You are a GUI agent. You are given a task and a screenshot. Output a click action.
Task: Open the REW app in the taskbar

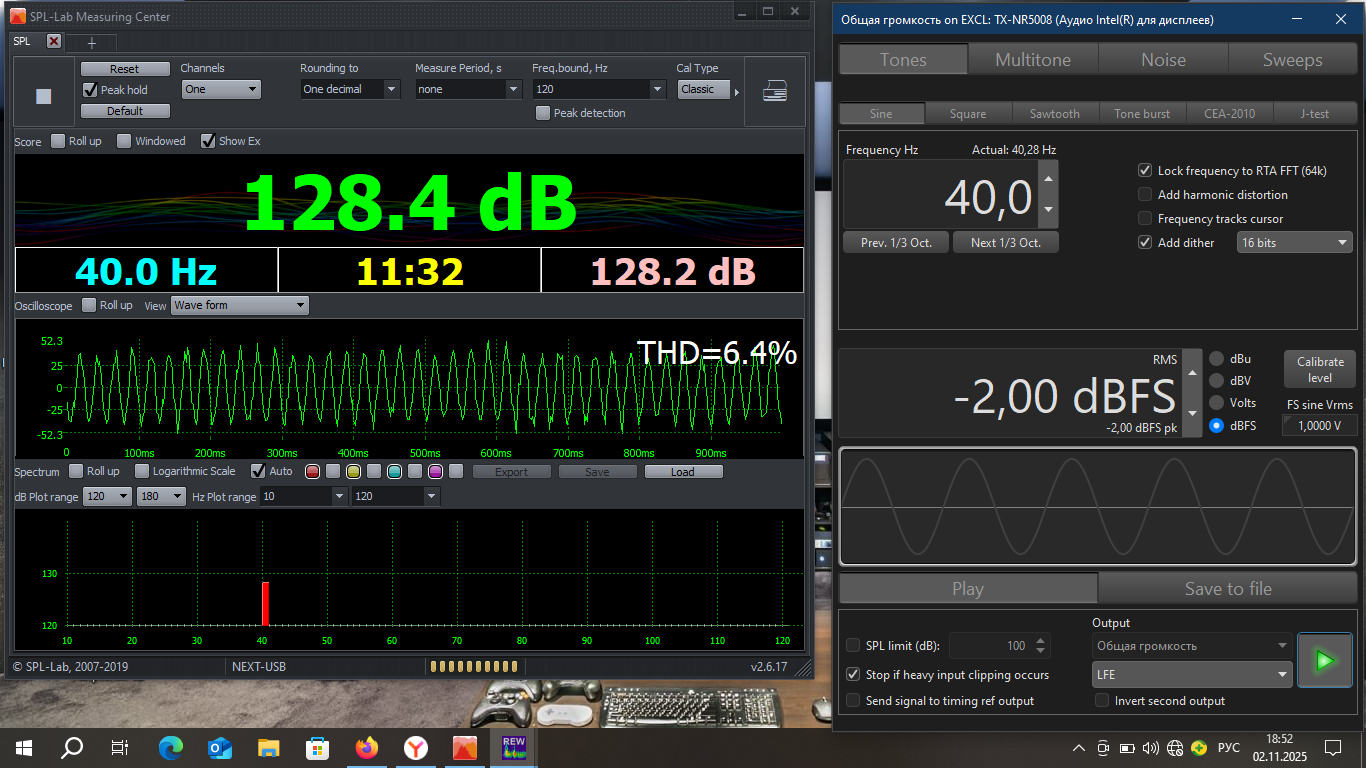click(x=514, y=747)
